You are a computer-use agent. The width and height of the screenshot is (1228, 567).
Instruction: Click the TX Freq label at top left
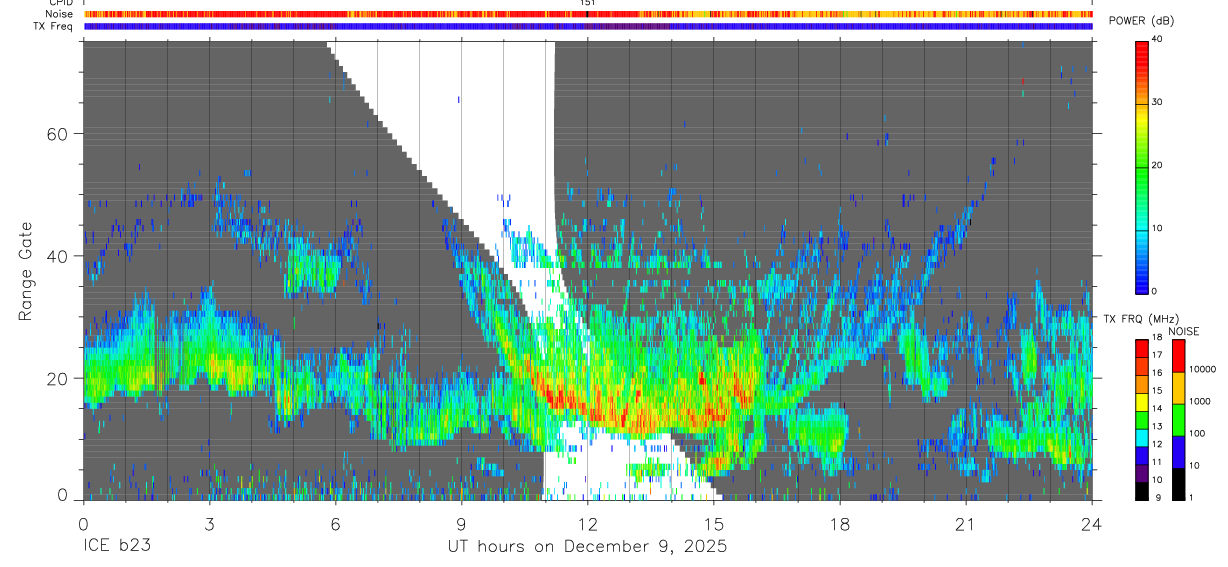53,26
